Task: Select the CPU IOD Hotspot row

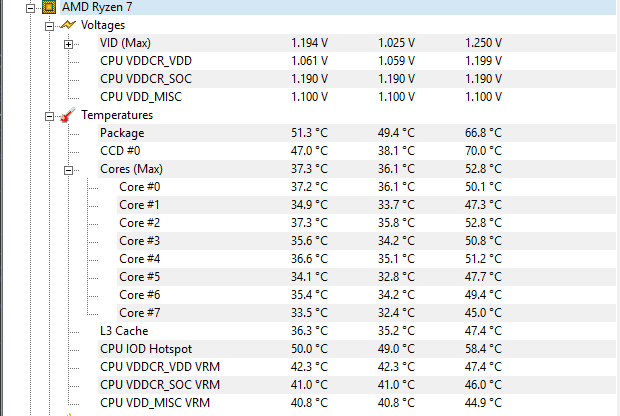Action: pos(357,349)
